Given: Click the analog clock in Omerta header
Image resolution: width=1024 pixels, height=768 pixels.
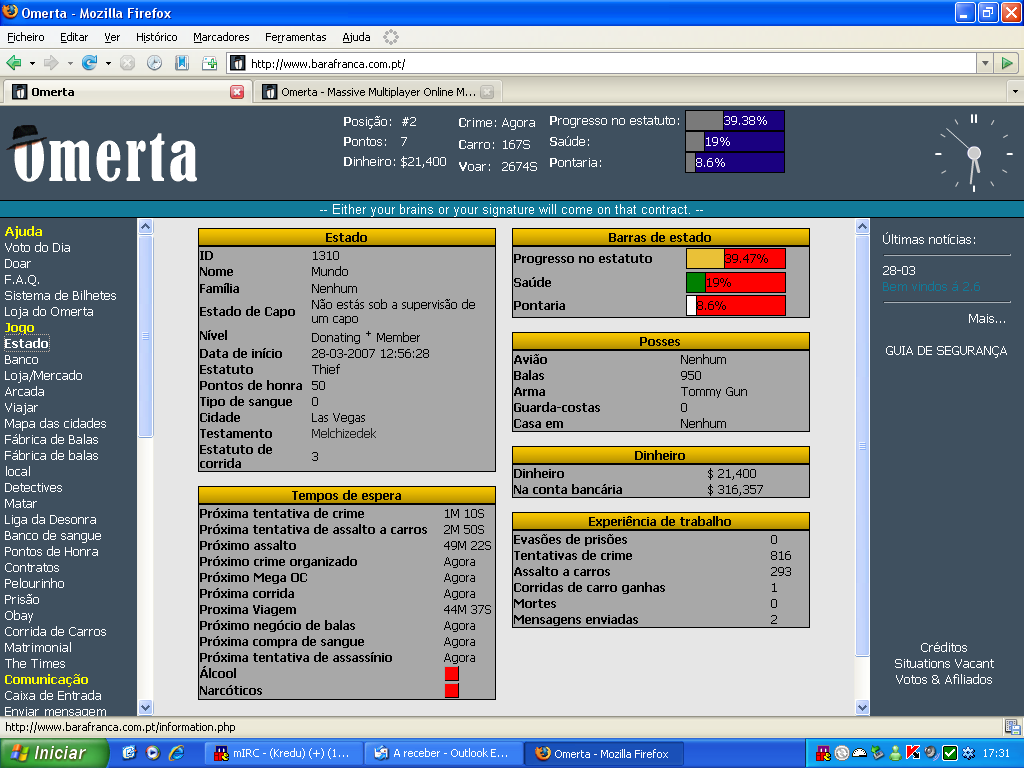Looking at the screenshot, I should pos(971,153).
